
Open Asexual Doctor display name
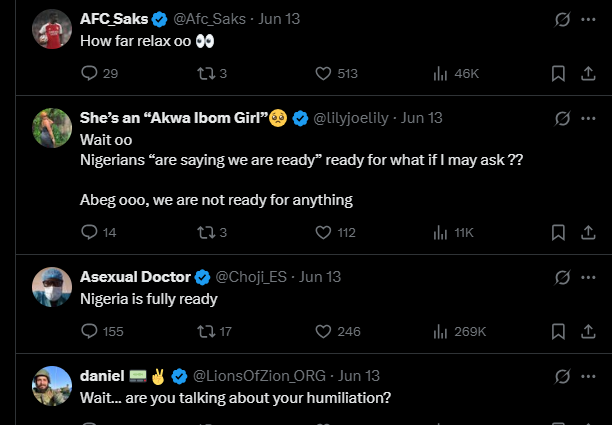[x=135, y=277]
